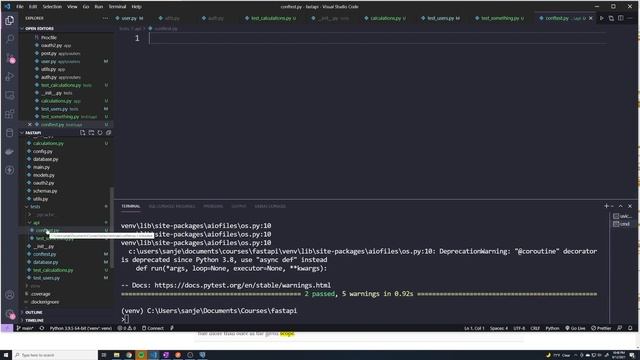This screenshot has height=360, width=640.
Task: Open the Source Control view with badge
Action: click(10, 58)
